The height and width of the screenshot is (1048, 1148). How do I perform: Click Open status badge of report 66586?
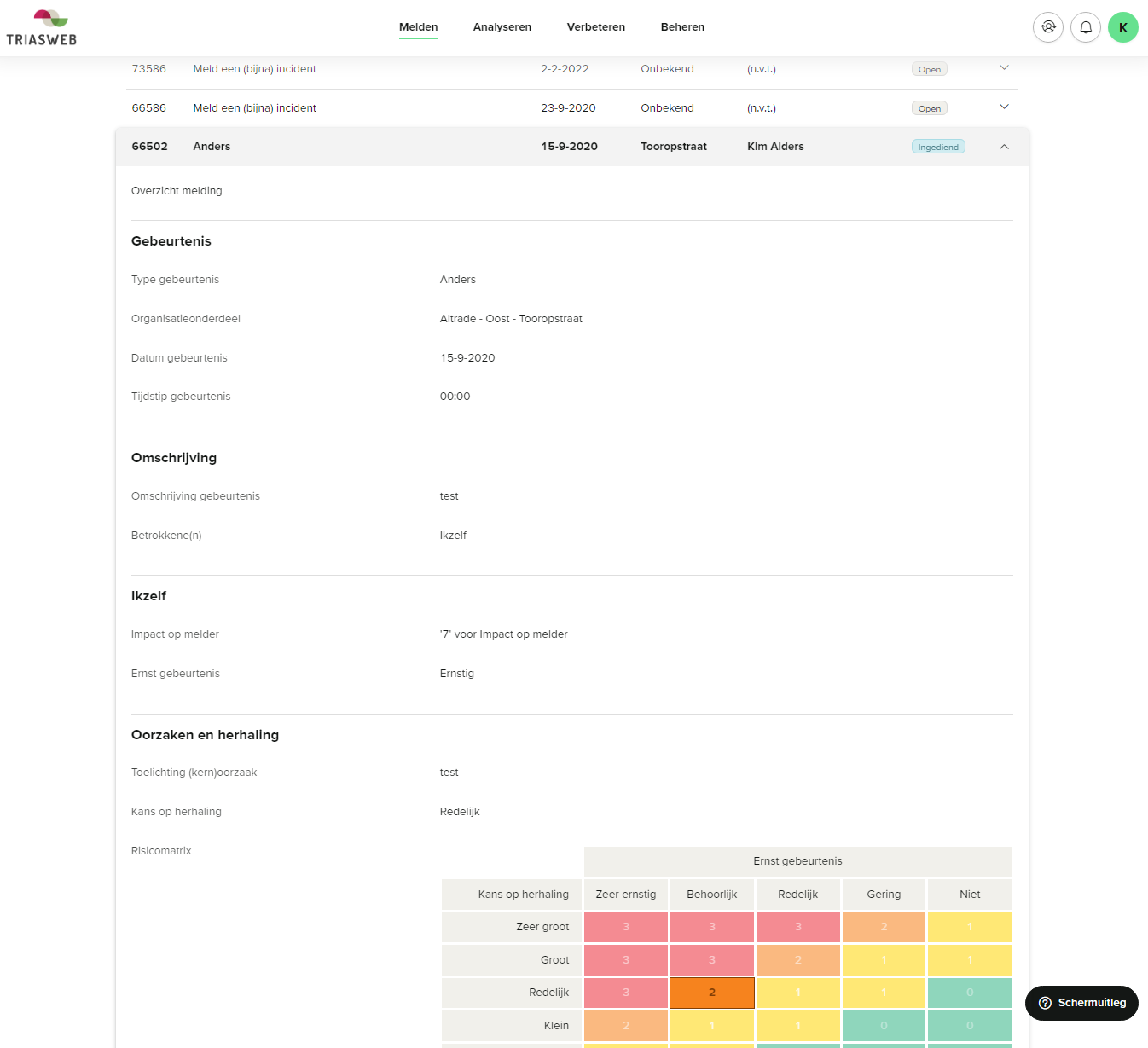929,109
